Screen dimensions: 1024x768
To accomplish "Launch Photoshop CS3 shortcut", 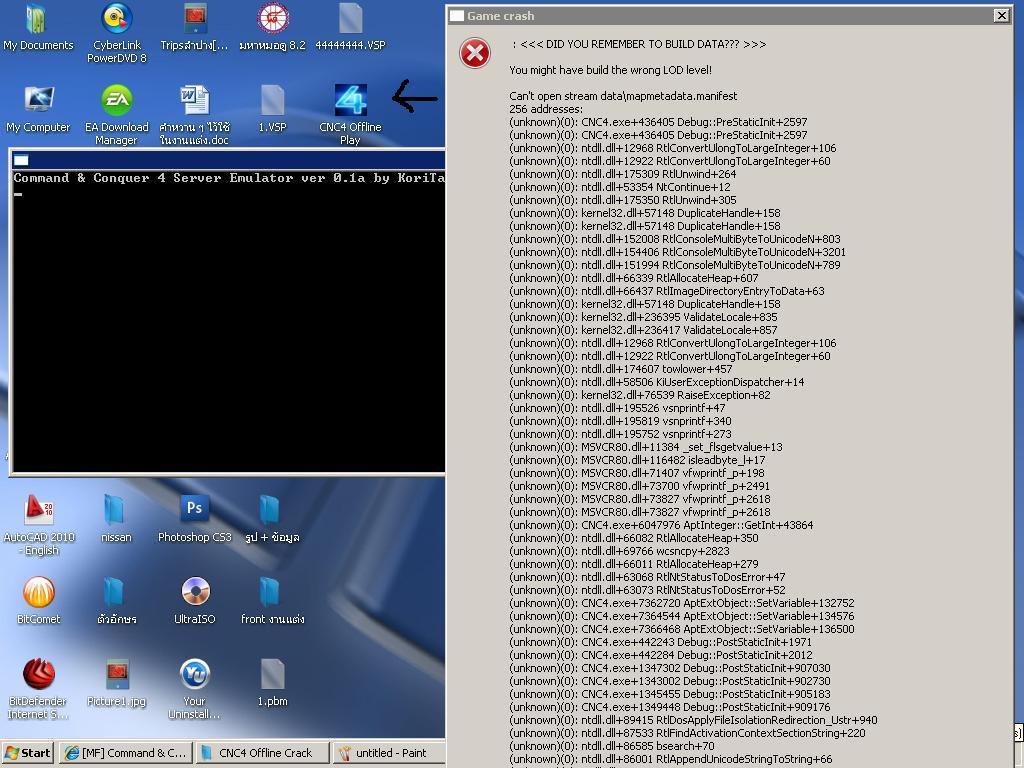I will click(x=195, y=519).
